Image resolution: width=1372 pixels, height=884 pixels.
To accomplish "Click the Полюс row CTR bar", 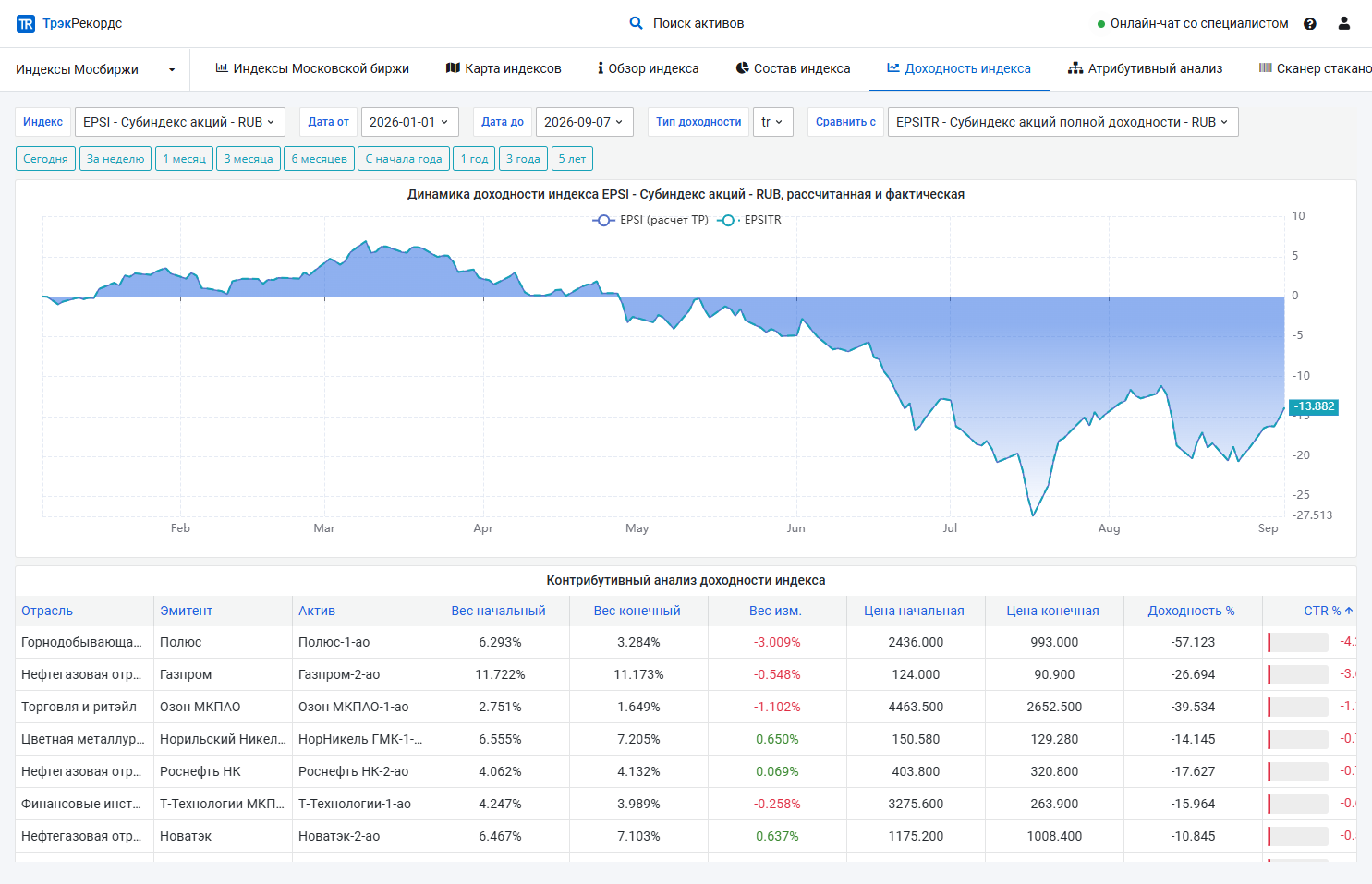I will coord(1298,642).
